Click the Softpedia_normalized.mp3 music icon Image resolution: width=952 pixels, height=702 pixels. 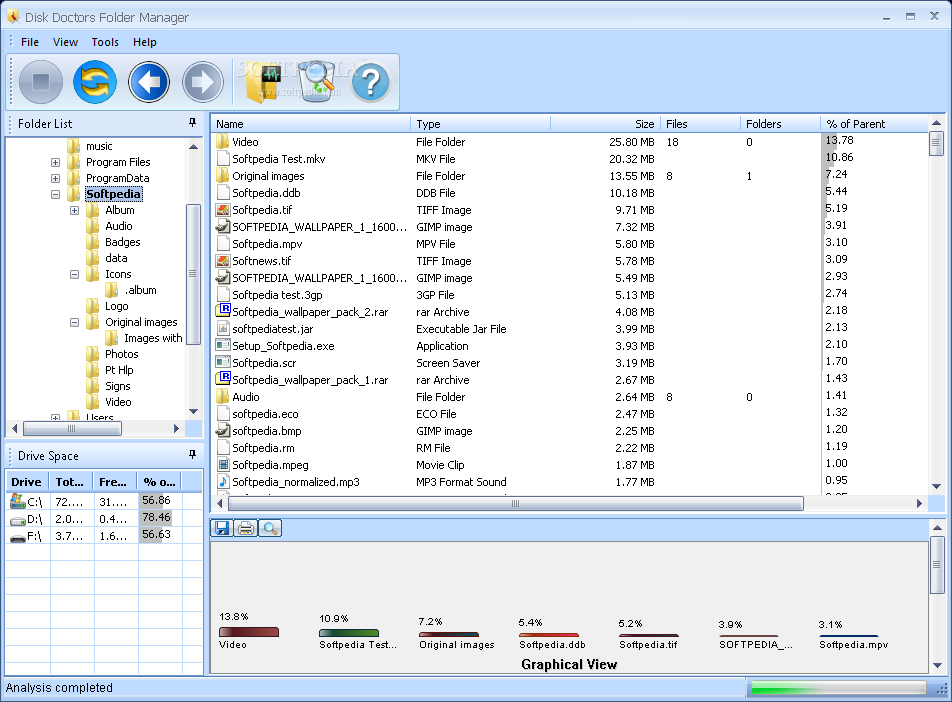coord(223,482)
